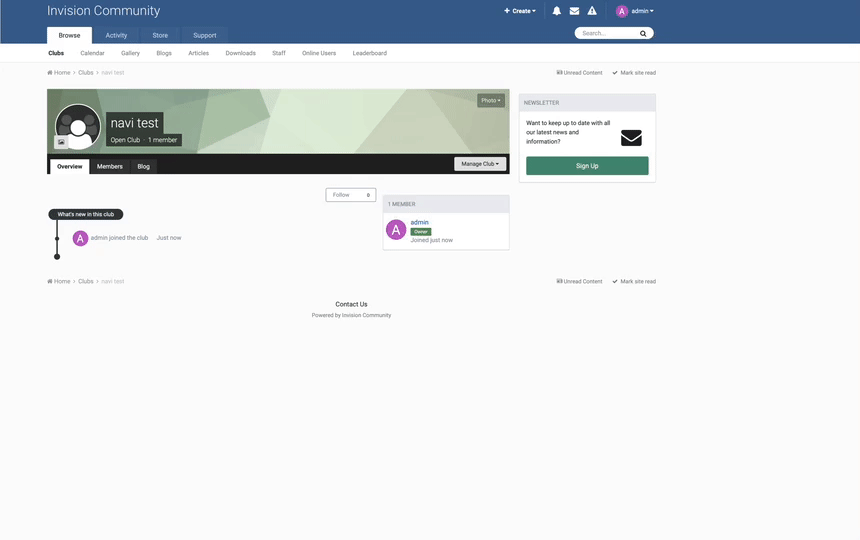Click bottom Mark site read link
Image resolution: width=860 pixels, height=540 pixels.
pyautogui.click(x=634, y=281)
